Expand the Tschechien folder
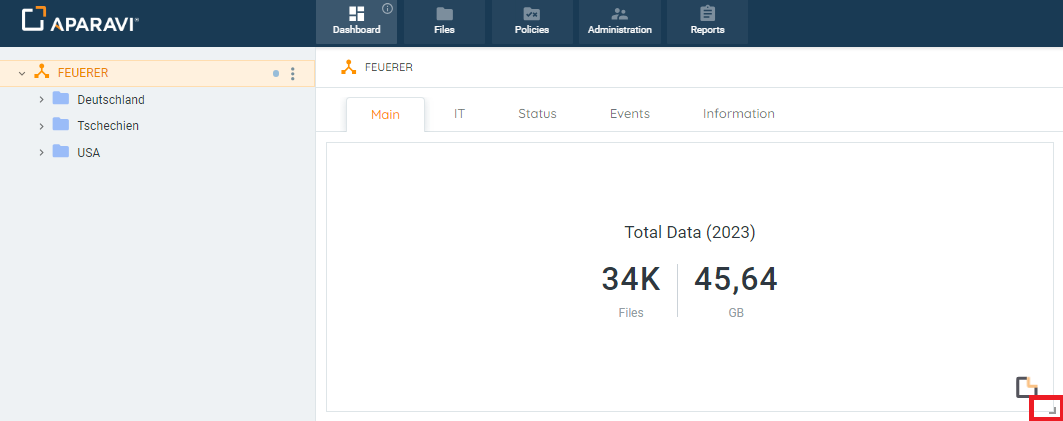Screen dimensions: 1063x421 pos(41,126)
